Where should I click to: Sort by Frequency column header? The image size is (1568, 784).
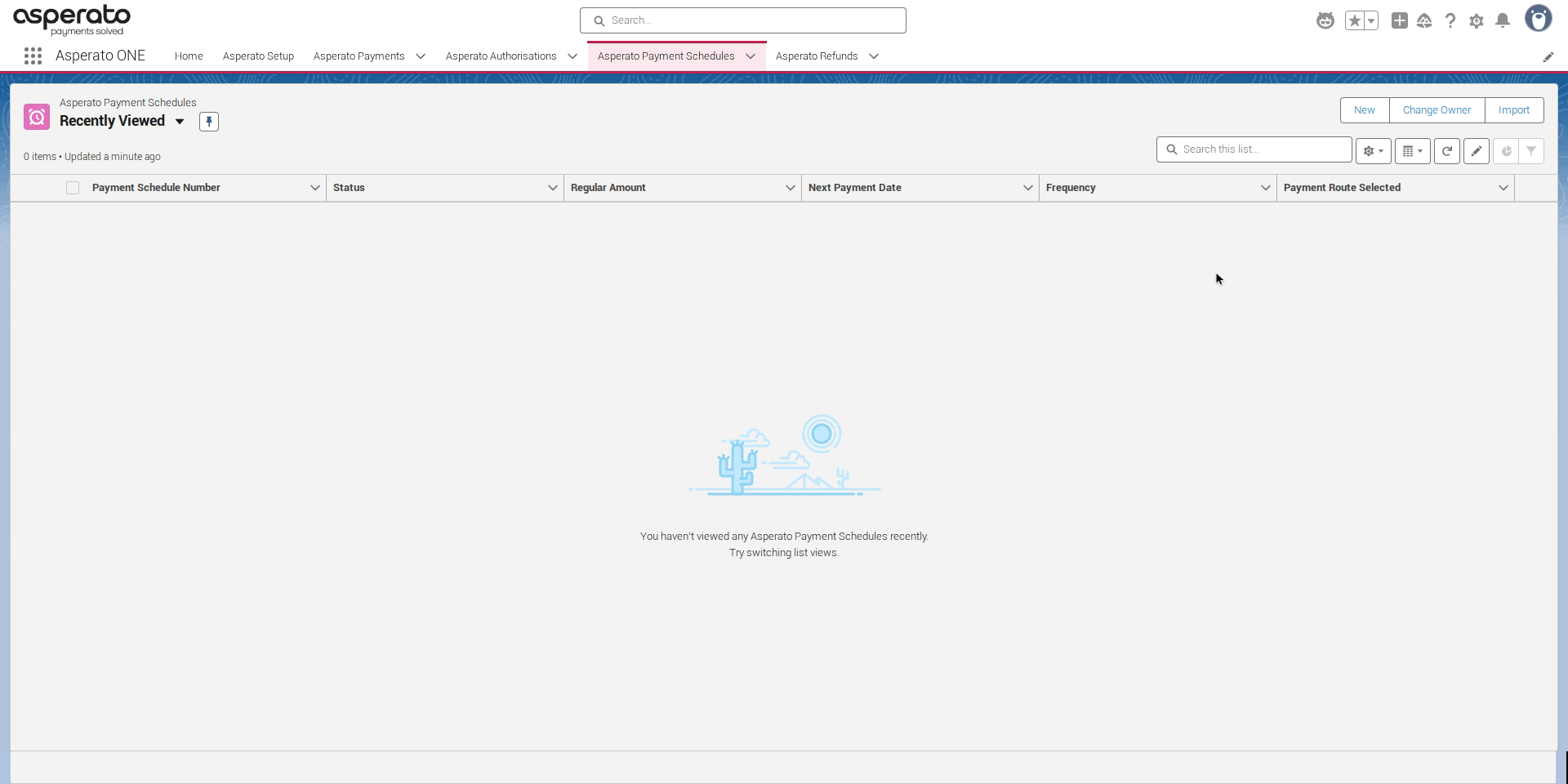coord(1071,188)
